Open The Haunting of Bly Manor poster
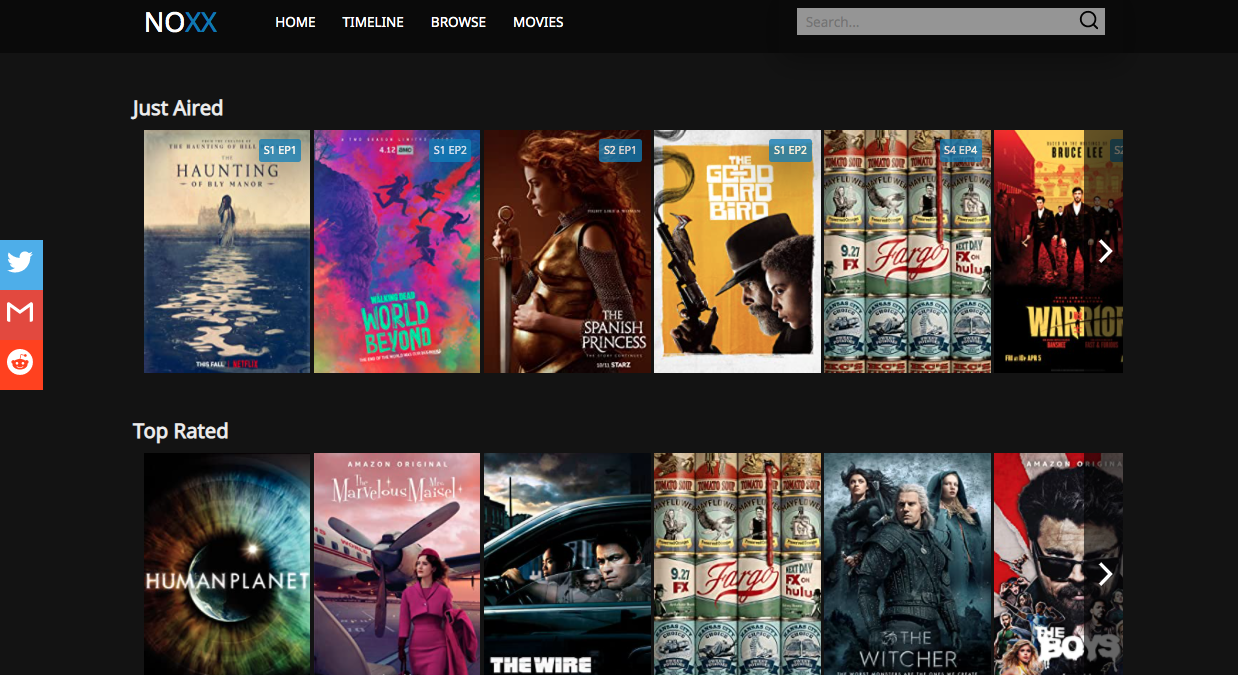Image resolution: width=1238 pixels, height=675 pixels. (227, 251)
